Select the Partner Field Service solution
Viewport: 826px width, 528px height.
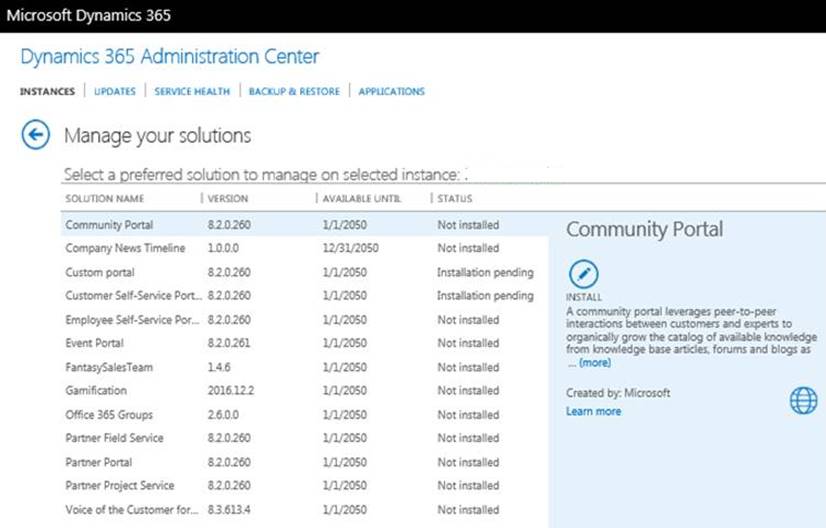(304, 438)
